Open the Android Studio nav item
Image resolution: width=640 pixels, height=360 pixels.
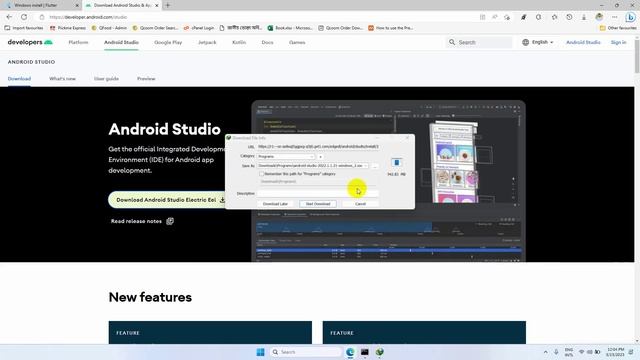[121, 42]
